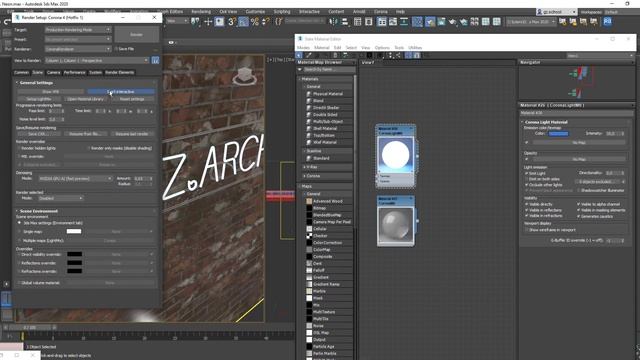Open the Rendering menu in main menu bar
Screen dimensions: 640x360
[x=201, y=11]
